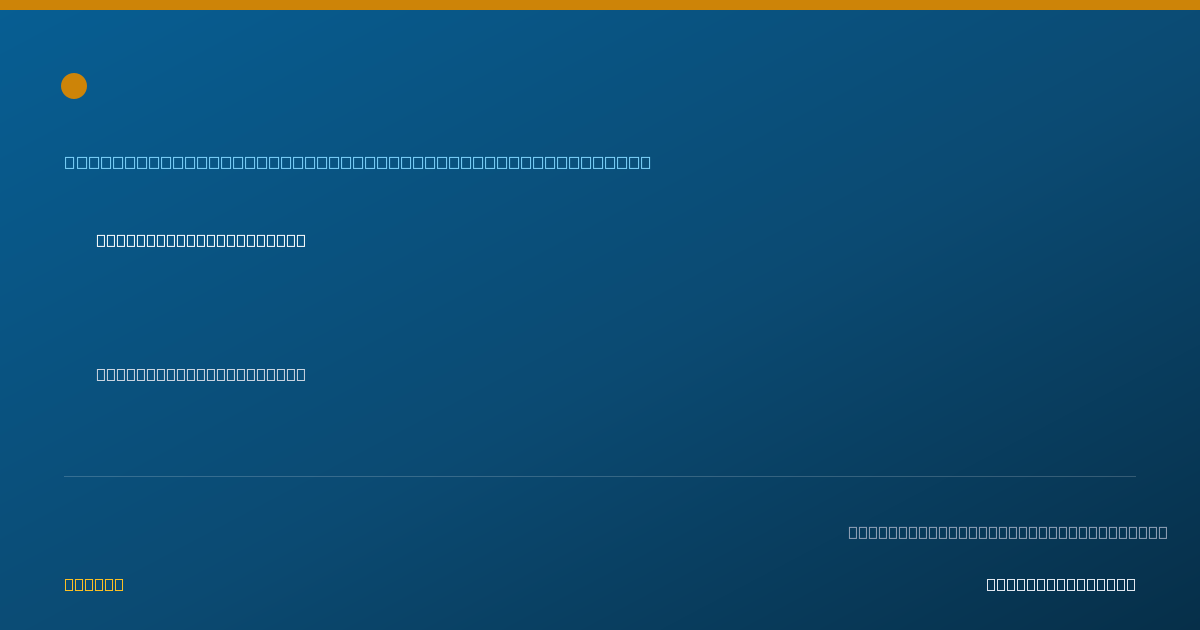Image resolution: width=1200 pixels, height=630 pixels.
Task: Open the yellow footer label at left
Action: (x=94, y=584)
